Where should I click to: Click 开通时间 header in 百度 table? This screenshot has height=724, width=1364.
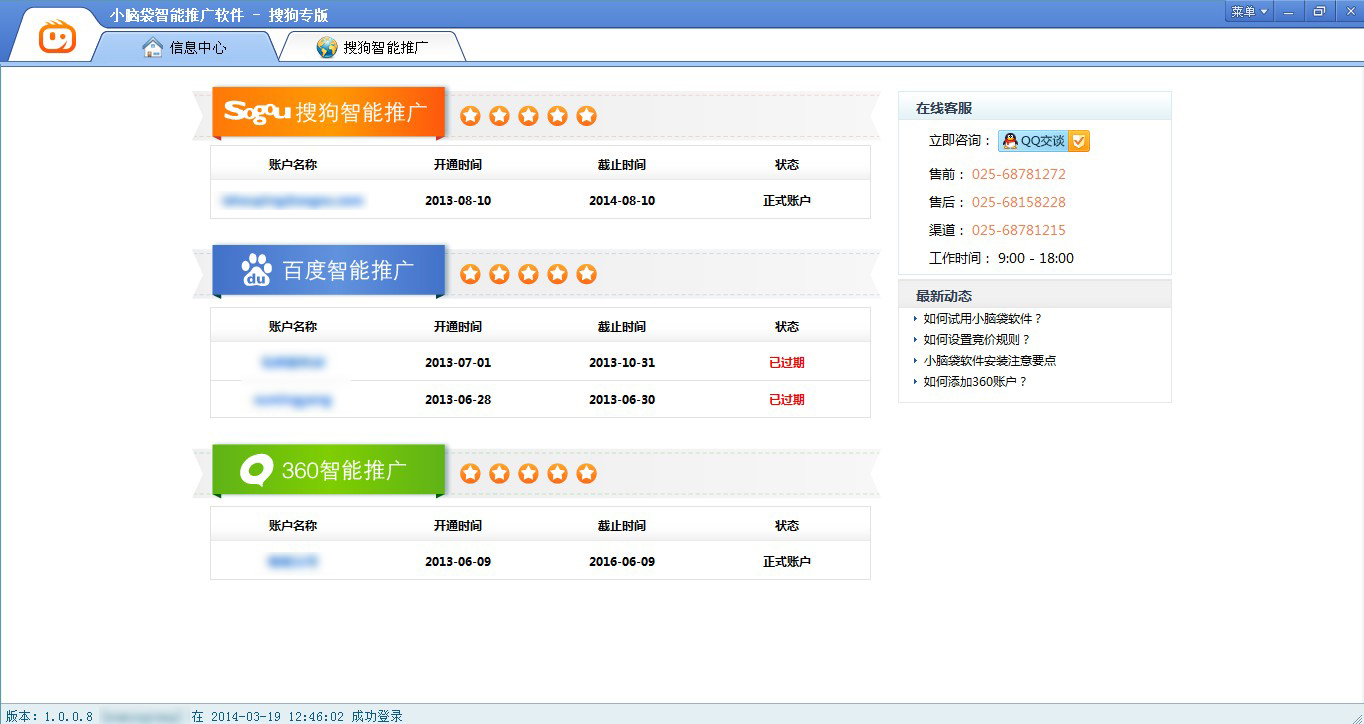point(458,327)
